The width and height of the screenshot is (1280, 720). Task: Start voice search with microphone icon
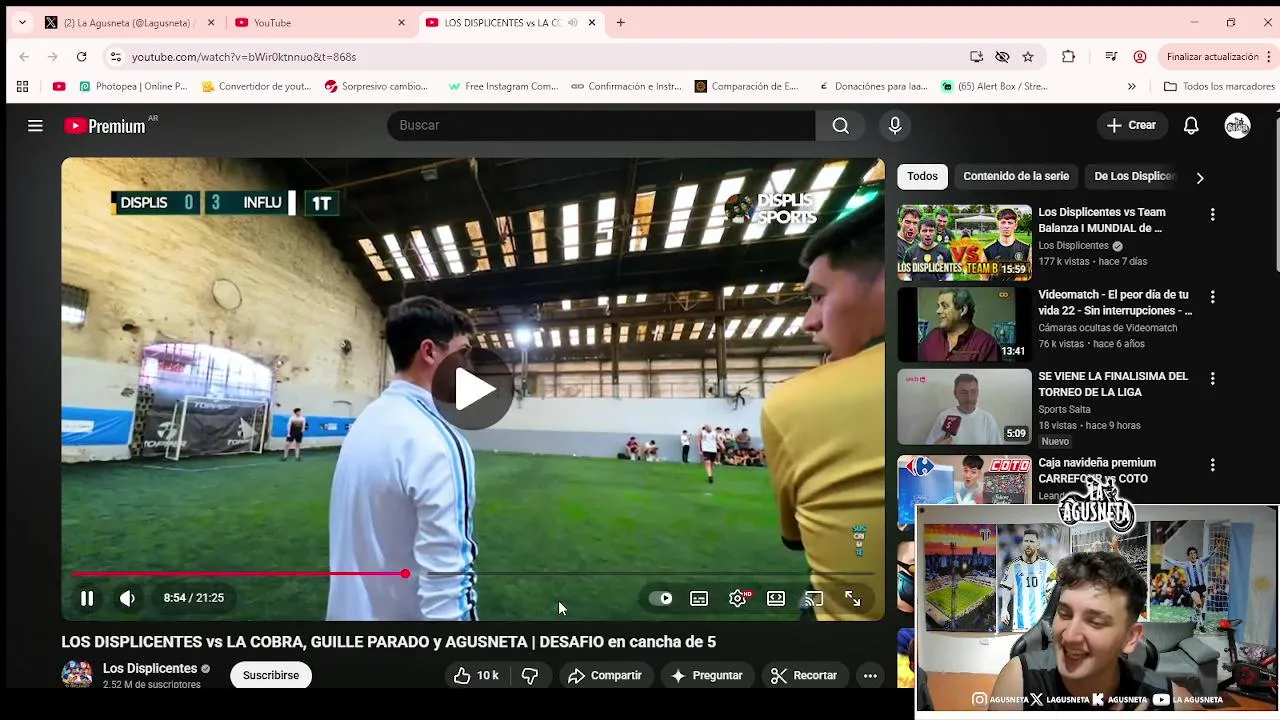click(895, 125)
